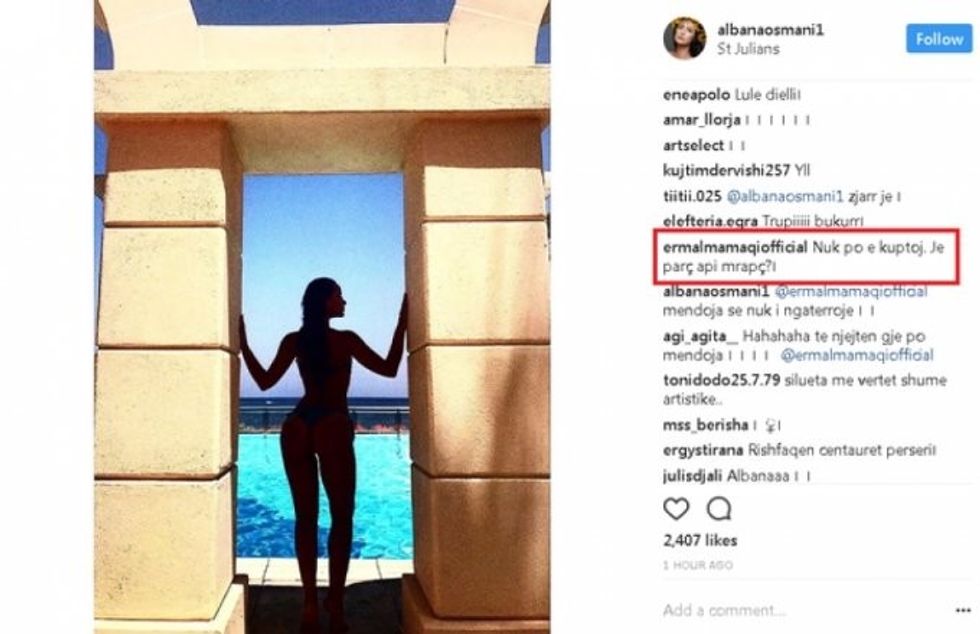Follow the albanaosmani1 account
This screenshot has height=634, width=980.
point(939,39)
